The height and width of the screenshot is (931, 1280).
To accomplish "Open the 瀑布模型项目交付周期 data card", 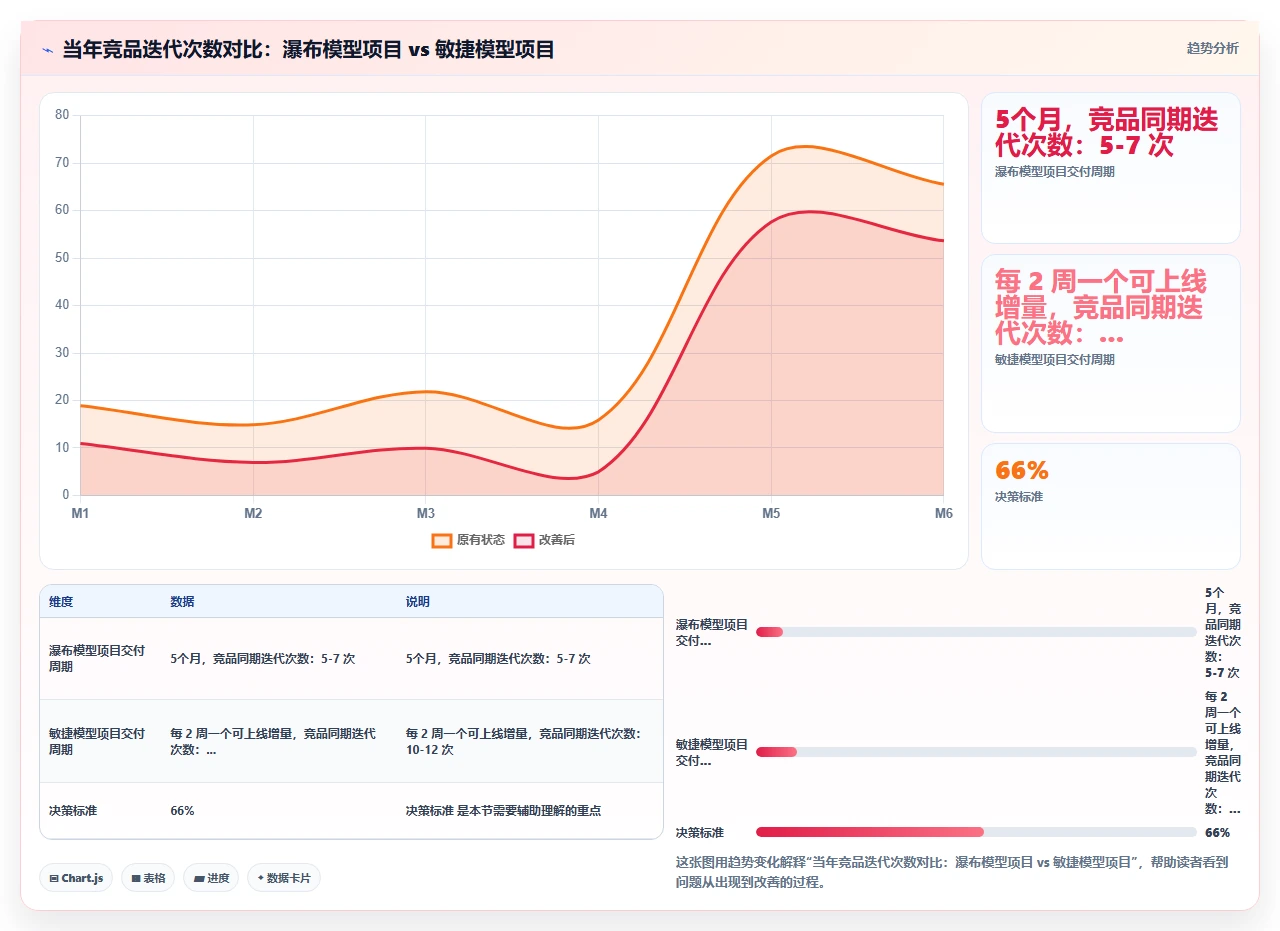I will point(1111,168).
